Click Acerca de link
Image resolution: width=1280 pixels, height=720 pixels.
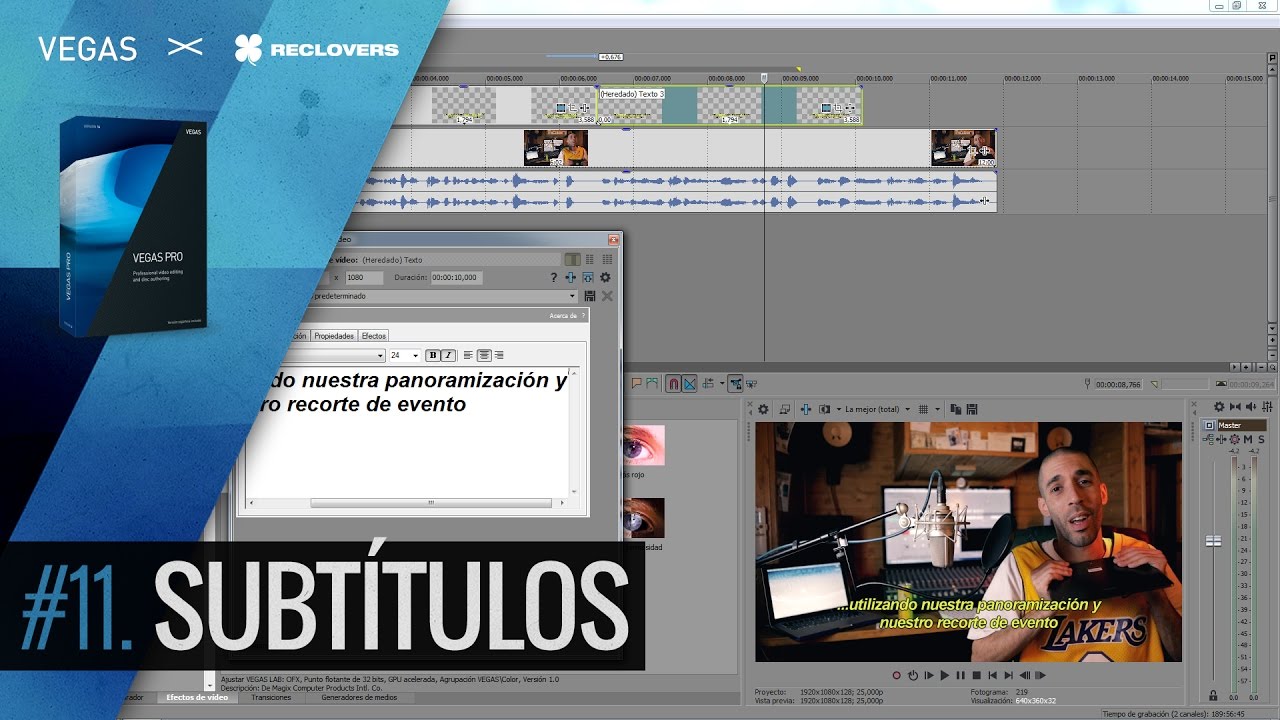pos(563,316)
